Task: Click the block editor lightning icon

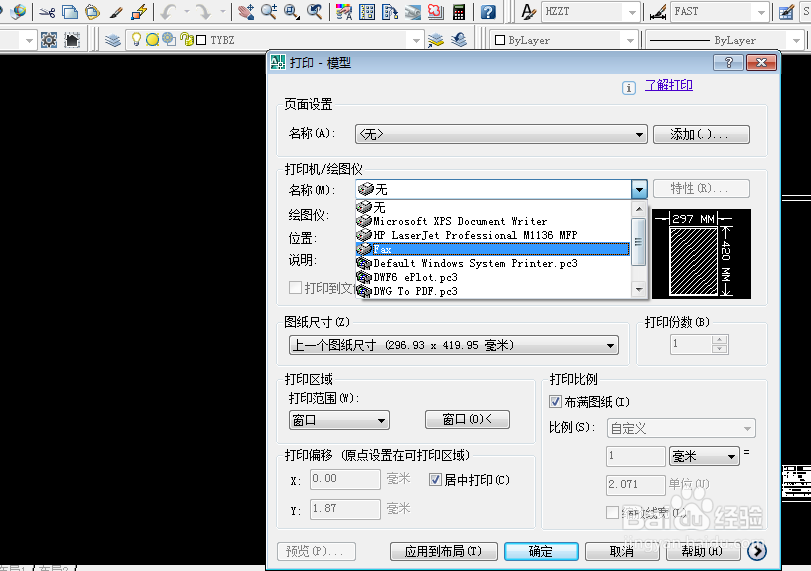Action: click(139, 11)
